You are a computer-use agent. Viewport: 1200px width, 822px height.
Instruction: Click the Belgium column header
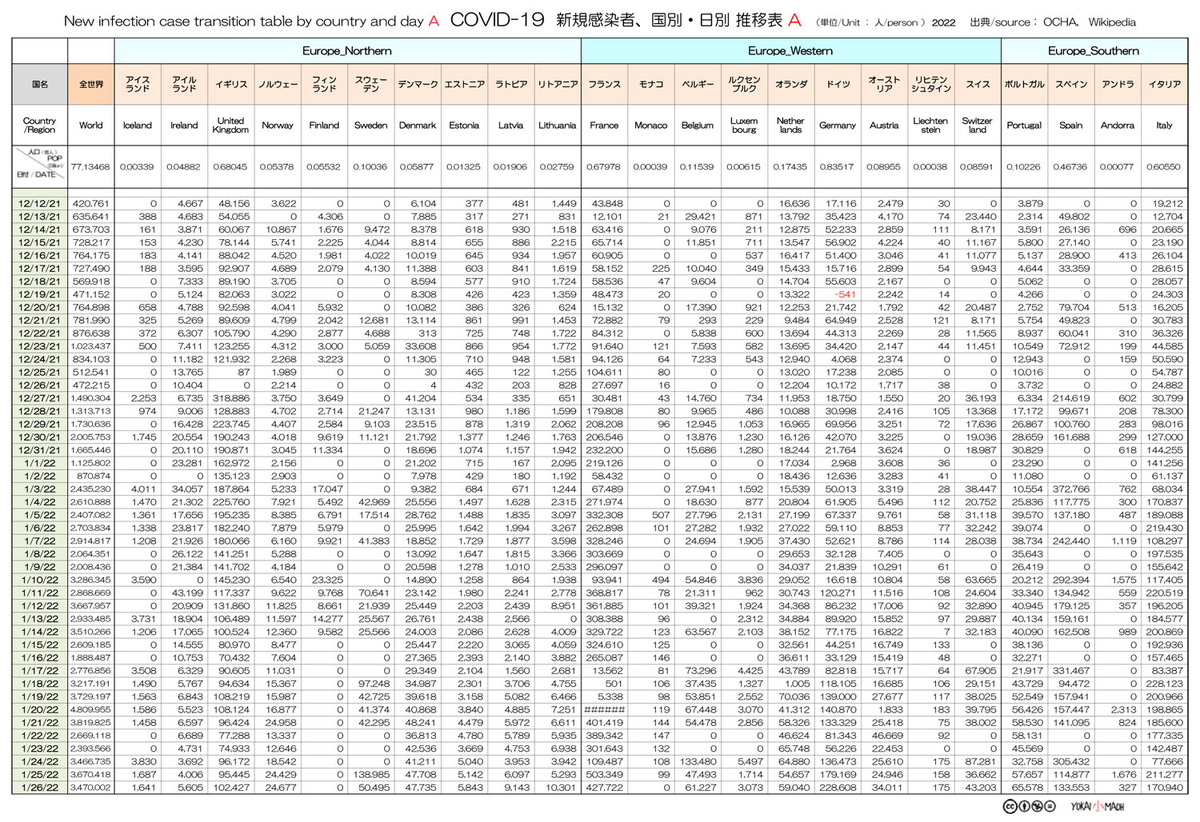tap(697, 126)
